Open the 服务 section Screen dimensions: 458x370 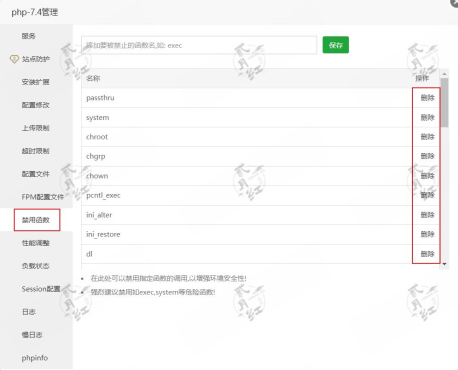pos(28,36)
